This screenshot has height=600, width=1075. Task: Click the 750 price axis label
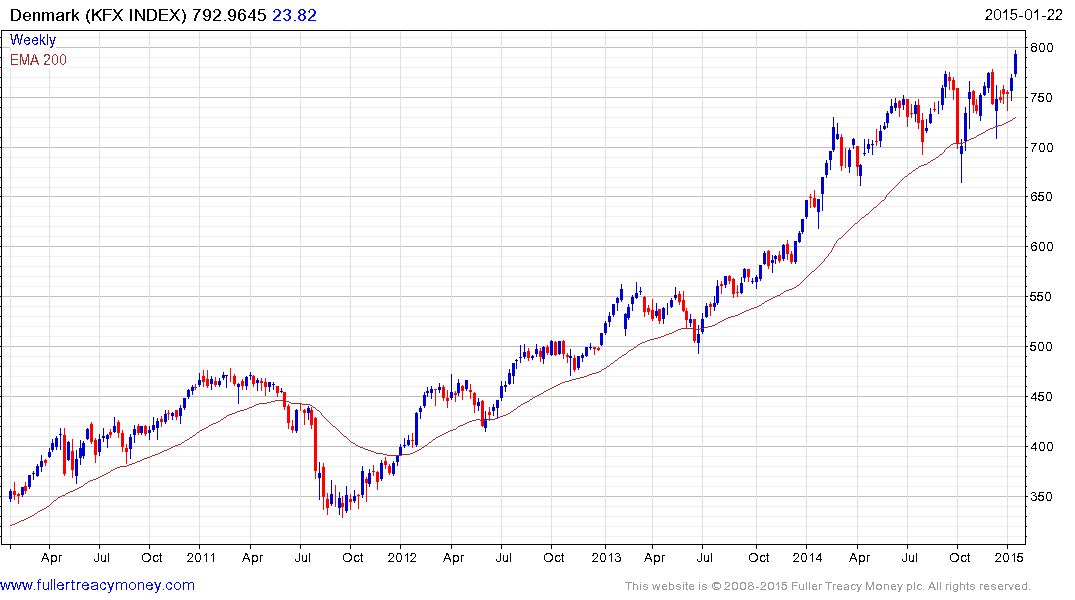(x=1041, y=97)
